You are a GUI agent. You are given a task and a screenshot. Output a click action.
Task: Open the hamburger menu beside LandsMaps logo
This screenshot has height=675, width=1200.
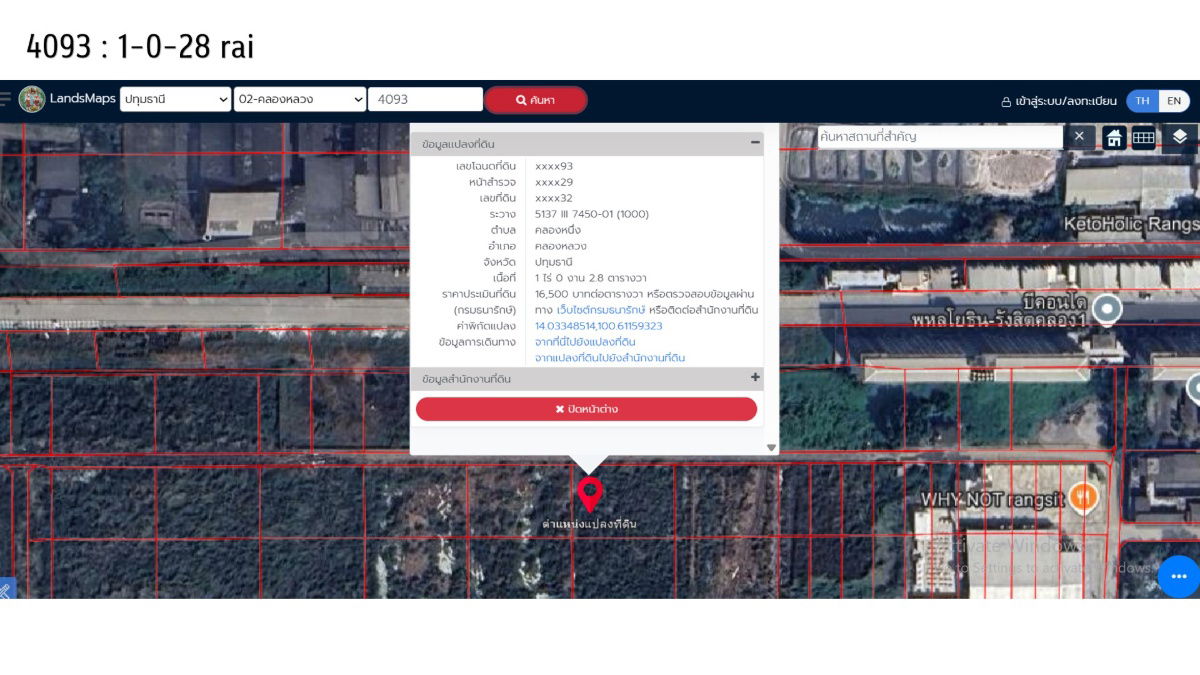tap(6, 99)
